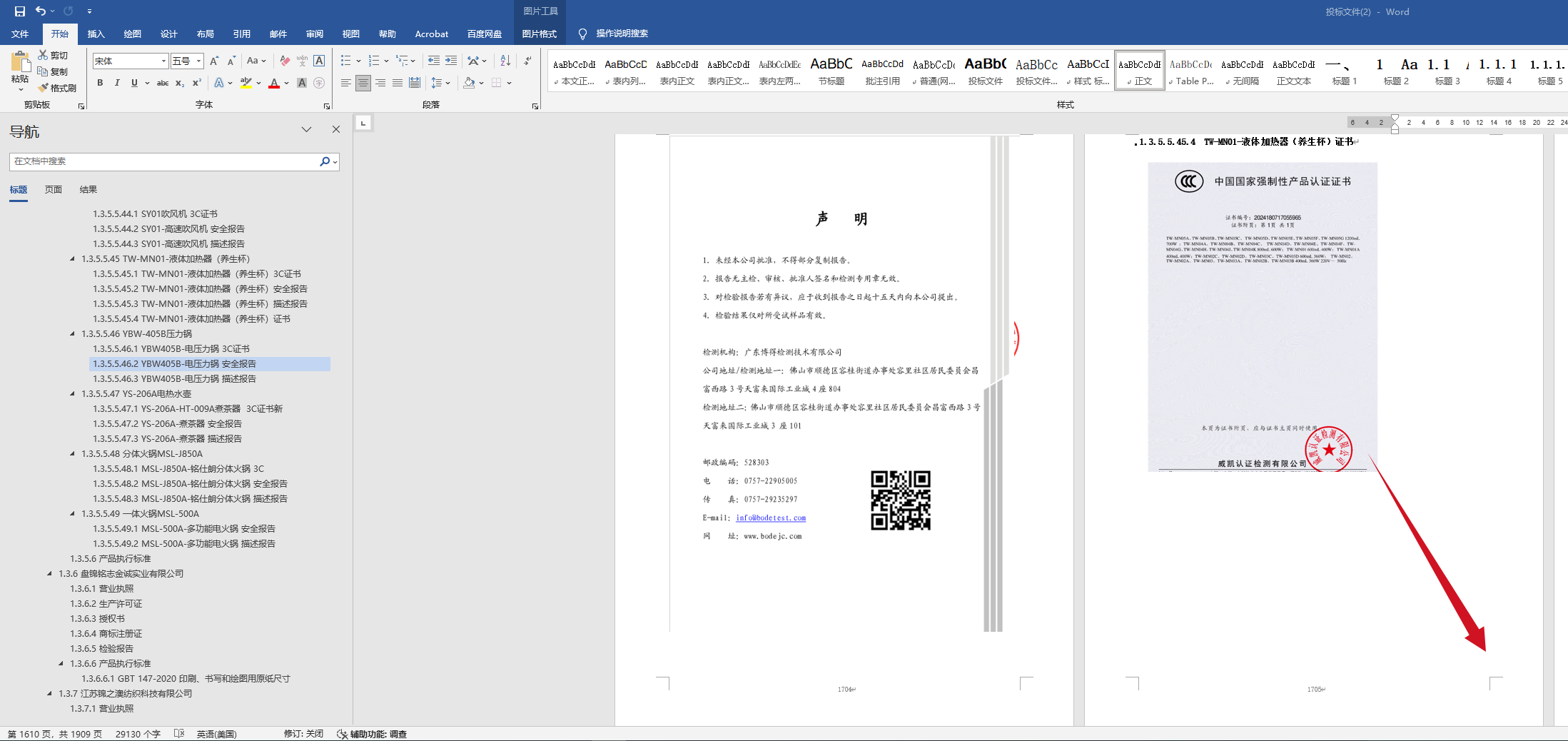Click the search magnifier in navigation pane
This screenshot has width=1568, height=741.
click(x=325, y=161)
